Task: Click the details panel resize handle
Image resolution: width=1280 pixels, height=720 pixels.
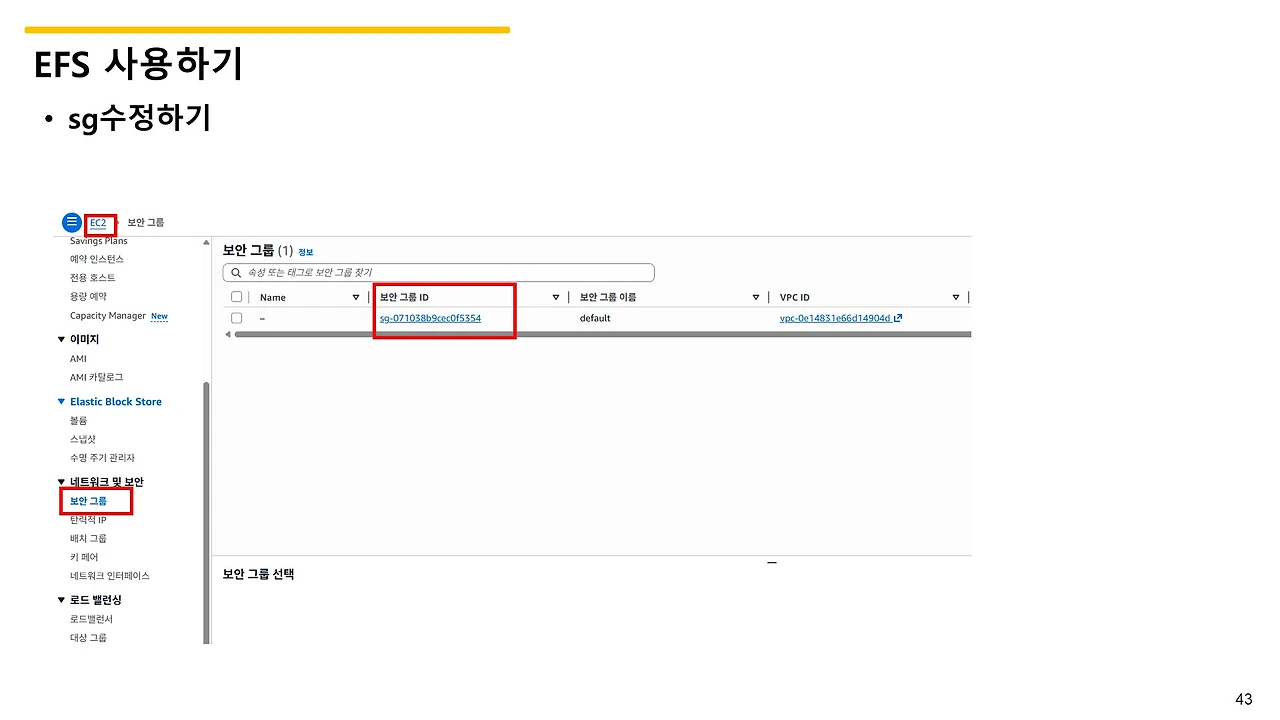Action: click(x=772, y=564)
